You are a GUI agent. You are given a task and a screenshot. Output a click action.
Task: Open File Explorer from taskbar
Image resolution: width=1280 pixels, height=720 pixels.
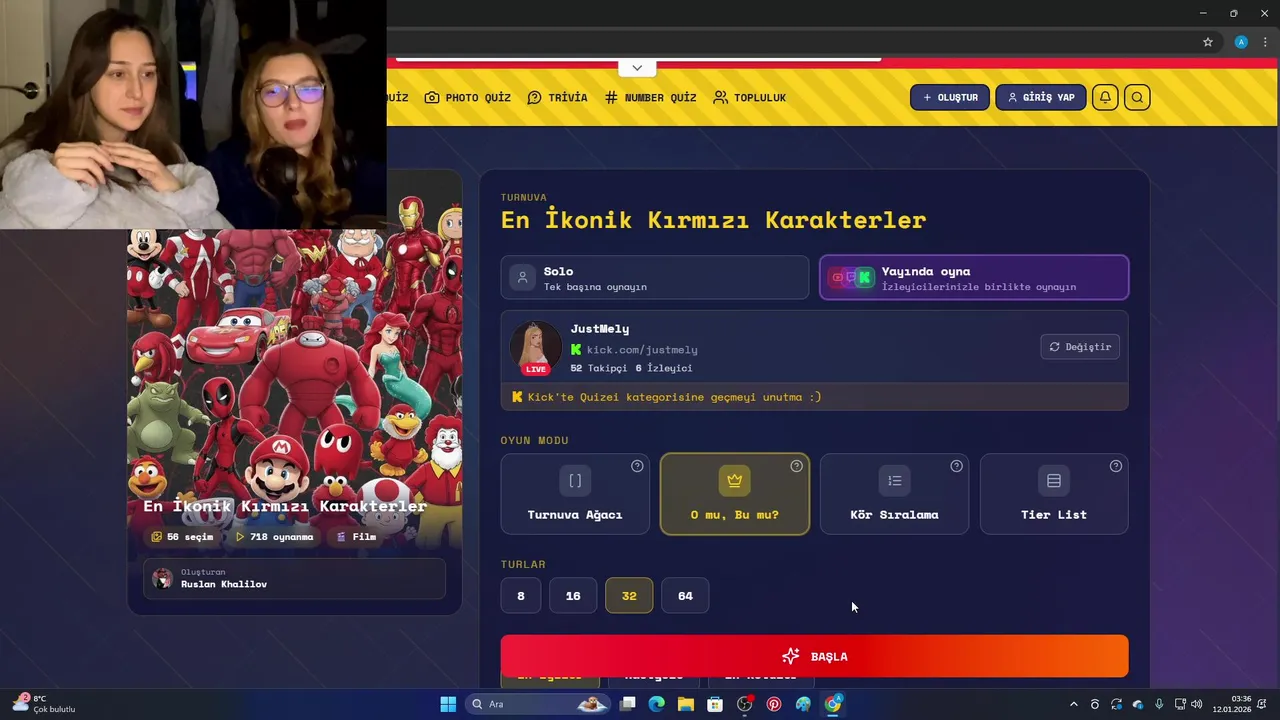click(685, 704)
